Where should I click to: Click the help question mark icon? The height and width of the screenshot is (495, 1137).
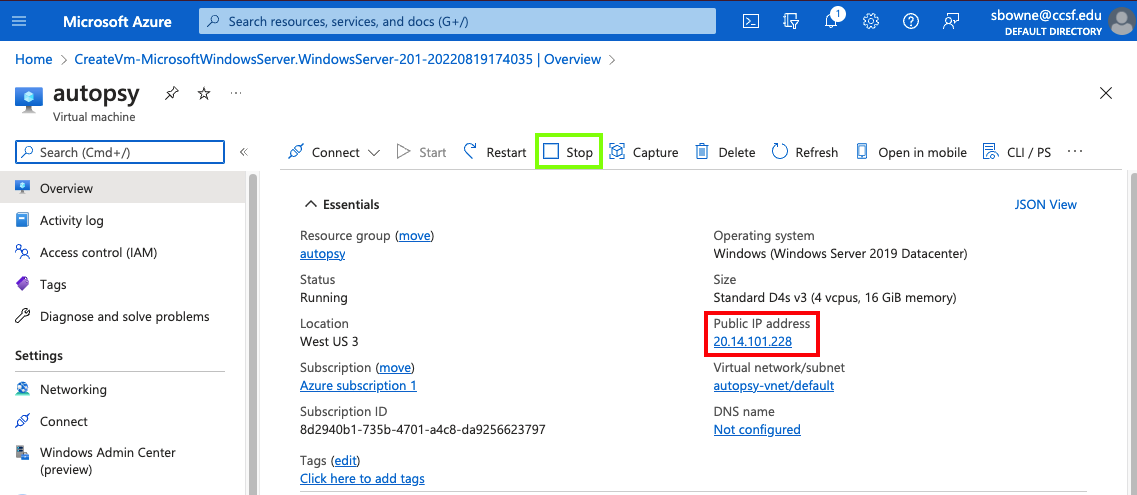910,21
